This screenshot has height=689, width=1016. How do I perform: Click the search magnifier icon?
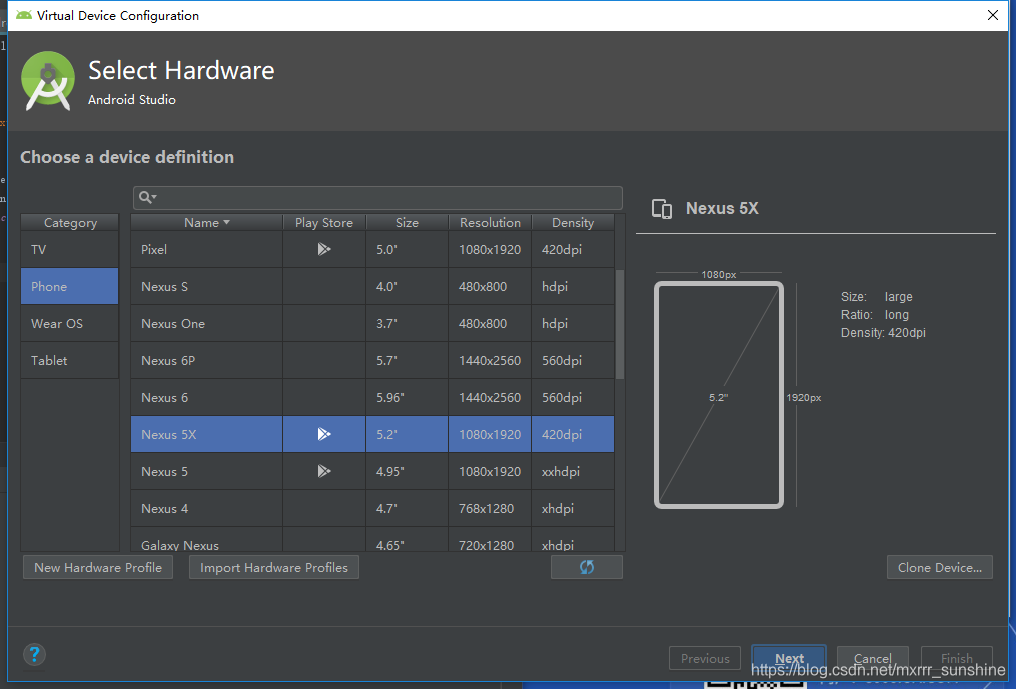pos(146,197)
